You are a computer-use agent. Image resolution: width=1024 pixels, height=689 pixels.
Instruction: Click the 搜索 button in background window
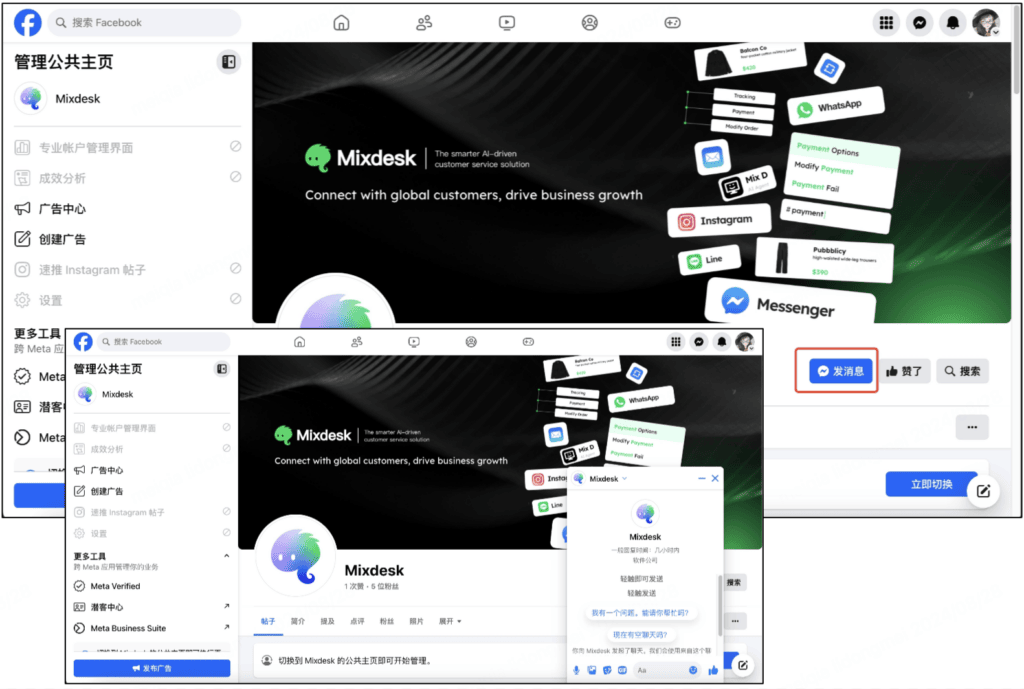click(962, 371)
